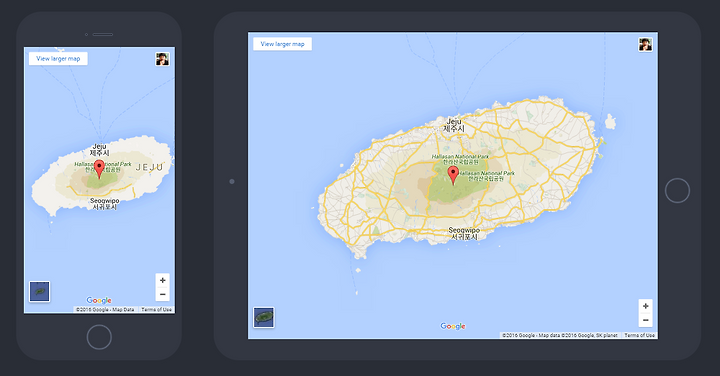The width and height of the screenshot is (720, 376).
Task: Open Terms of Use on the phone map
Action: (157, 310)
